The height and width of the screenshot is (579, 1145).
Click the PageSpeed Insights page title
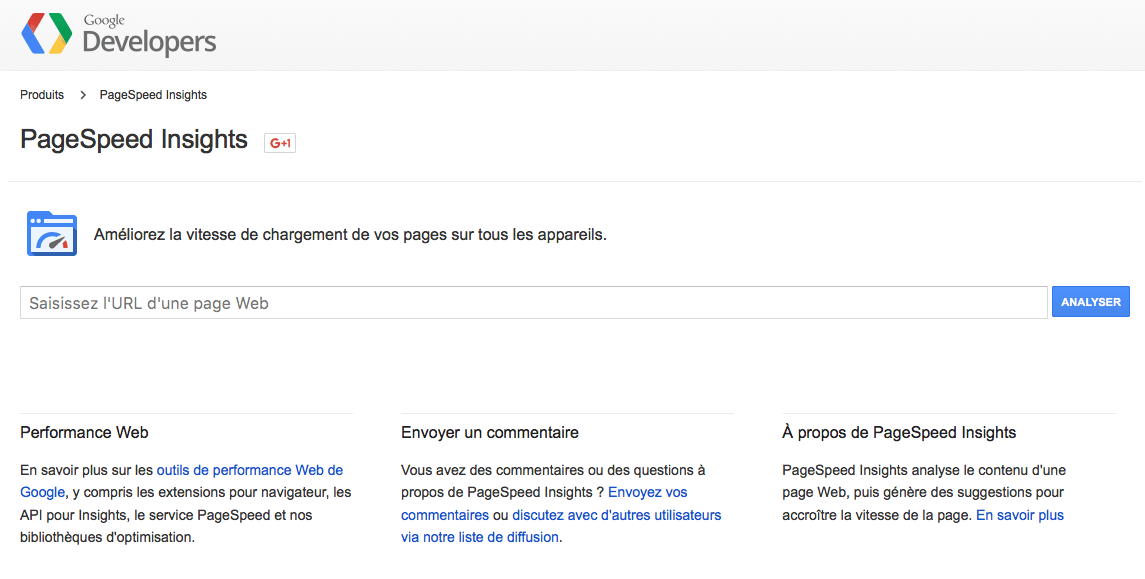click(x=134, y=139)
